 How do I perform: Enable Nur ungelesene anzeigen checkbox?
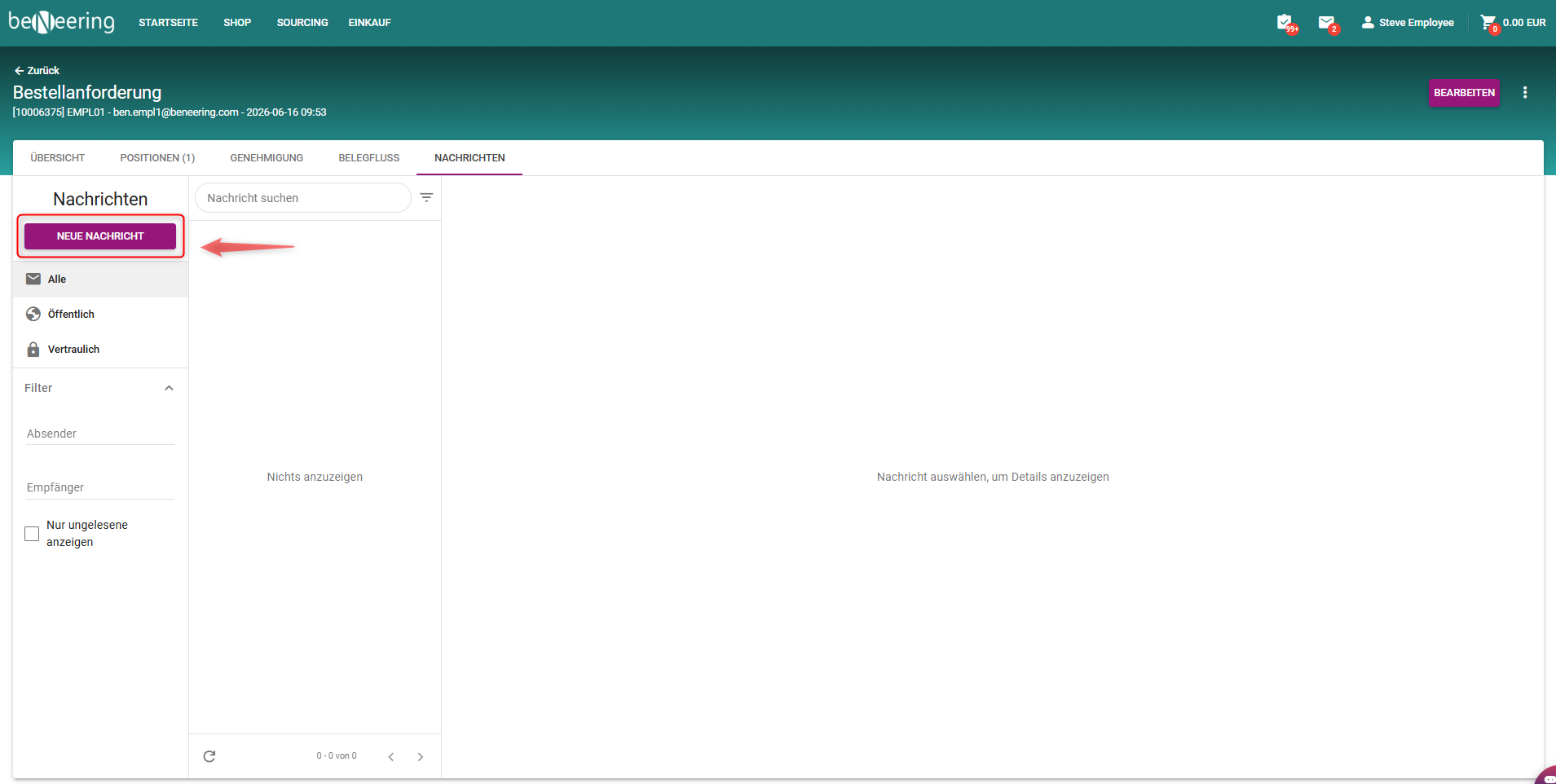point(32,534)
